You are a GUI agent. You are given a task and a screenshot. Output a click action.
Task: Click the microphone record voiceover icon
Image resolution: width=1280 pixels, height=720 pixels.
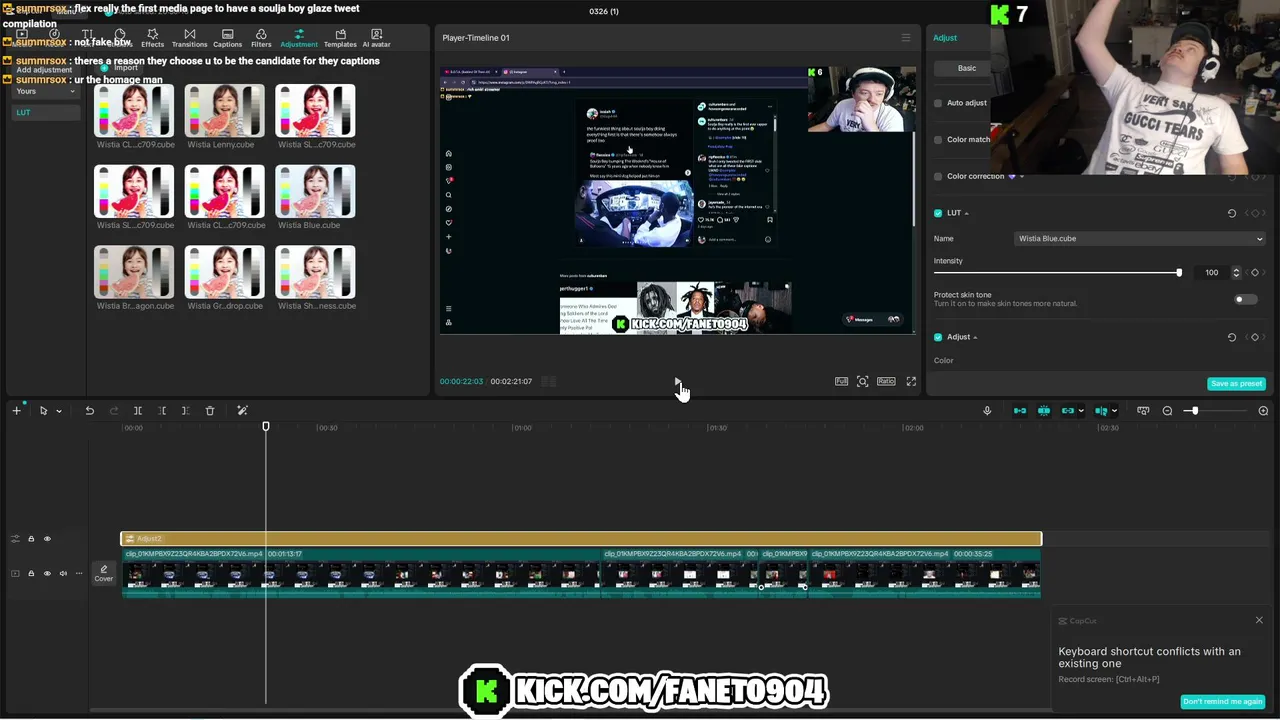coord(987,411)
